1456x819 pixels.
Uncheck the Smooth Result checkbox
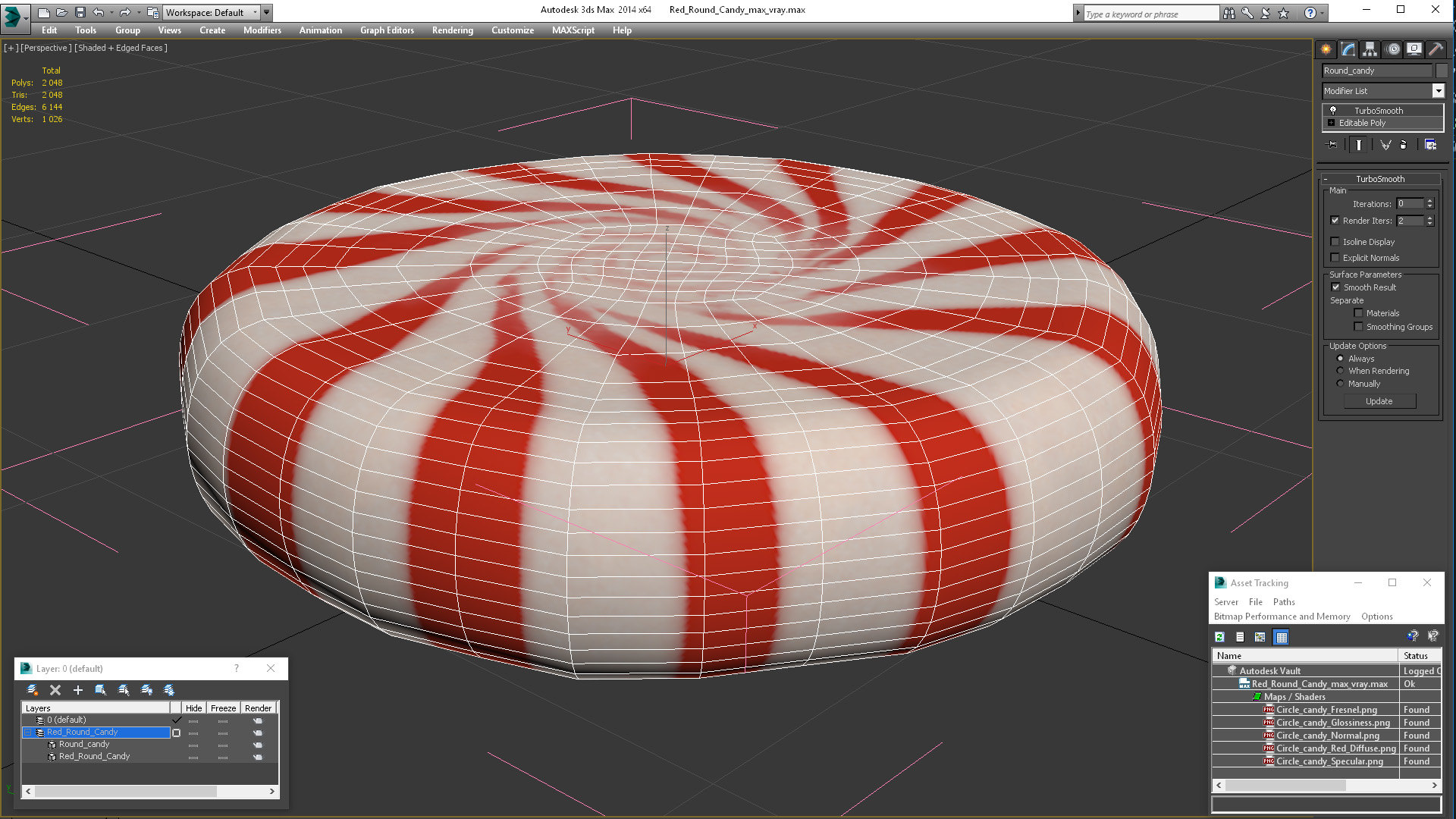[x=1335, y=287]
